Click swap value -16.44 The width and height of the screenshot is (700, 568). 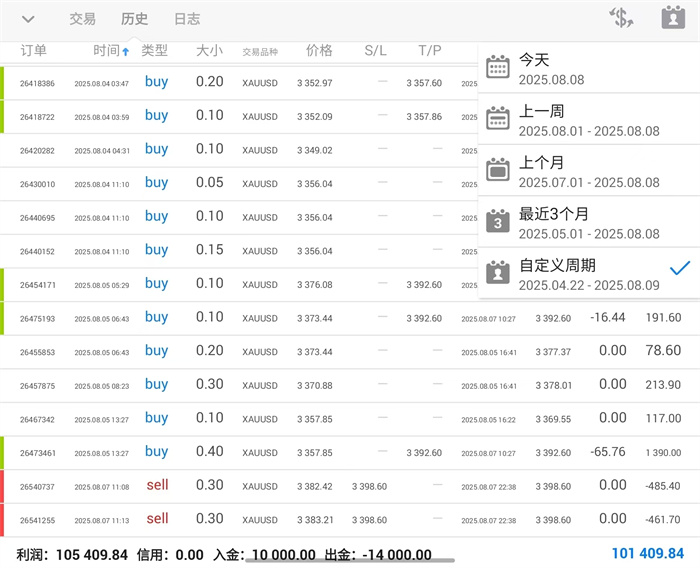point(608,317)
